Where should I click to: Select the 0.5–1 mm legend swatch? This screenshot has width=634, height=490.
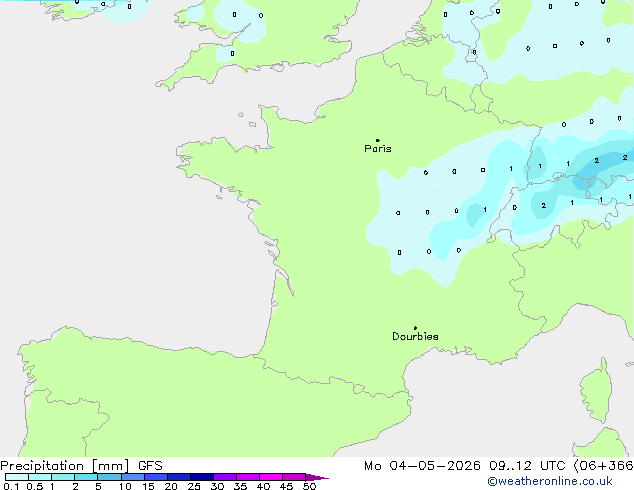click(x=40, y=477)
